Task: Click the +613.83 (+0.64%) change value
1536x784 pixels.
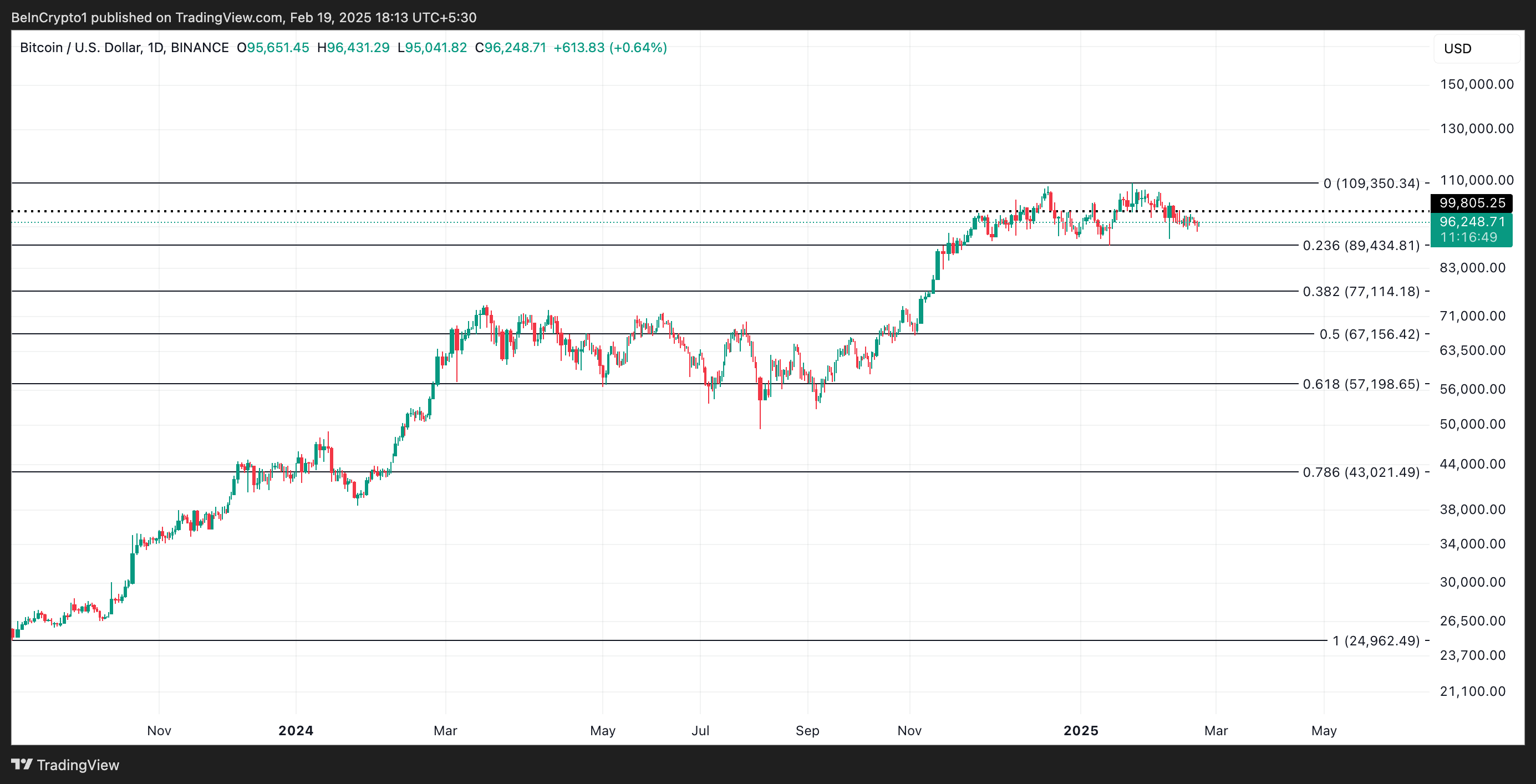Action: pos(610,48)
